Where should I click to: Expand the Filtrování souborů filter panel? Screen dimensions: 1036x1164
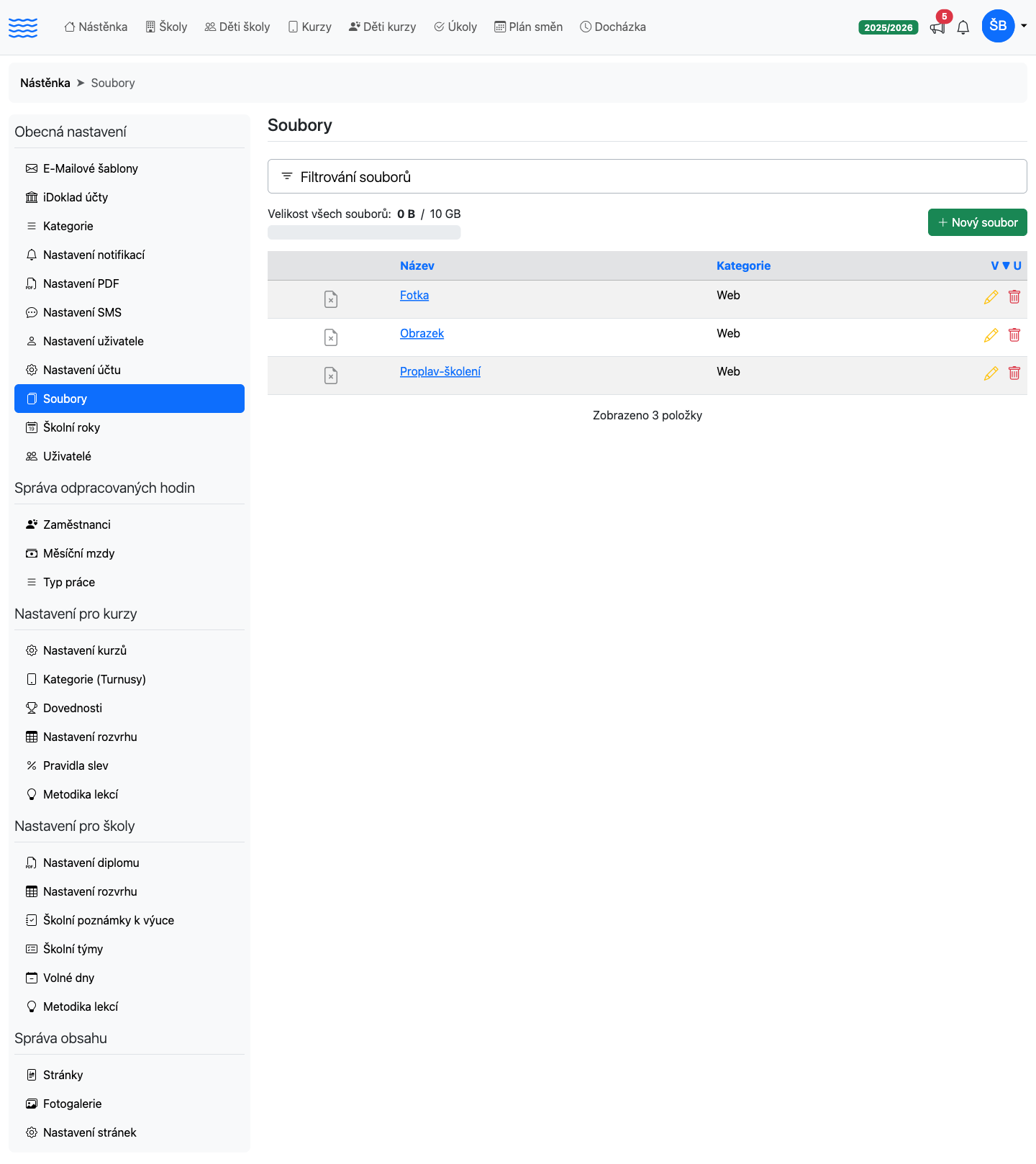pyautogui.click(x=647, y=176)
